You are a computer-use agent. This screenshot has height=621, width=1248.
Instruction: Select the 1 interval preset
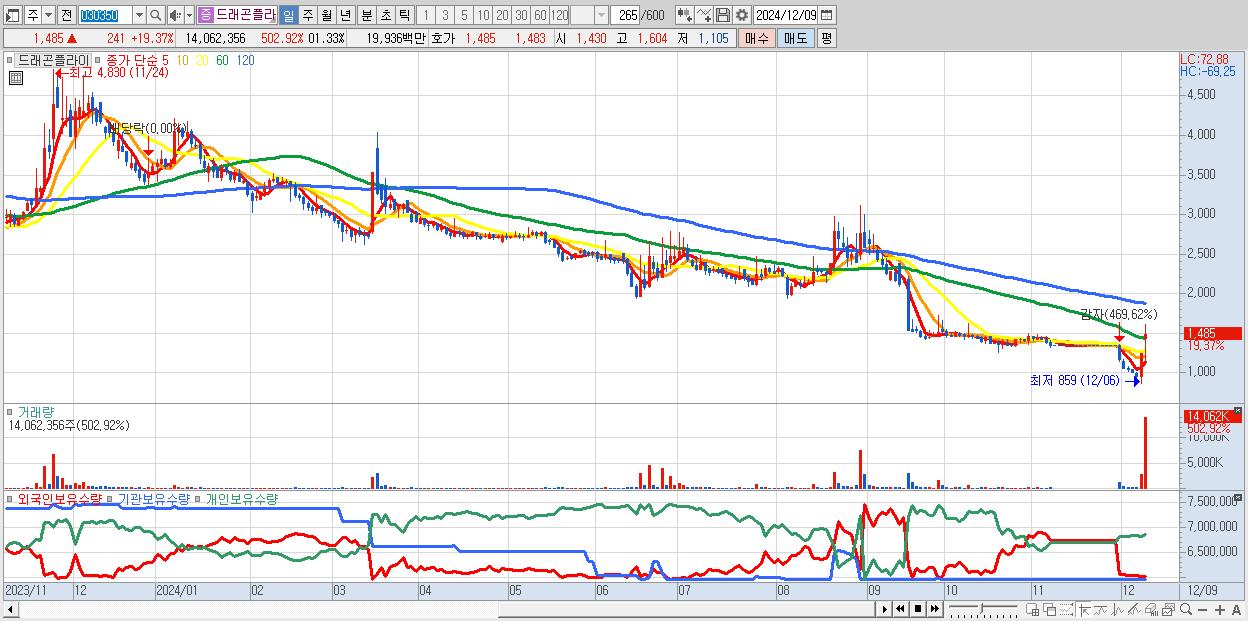[x=425, y=15]
